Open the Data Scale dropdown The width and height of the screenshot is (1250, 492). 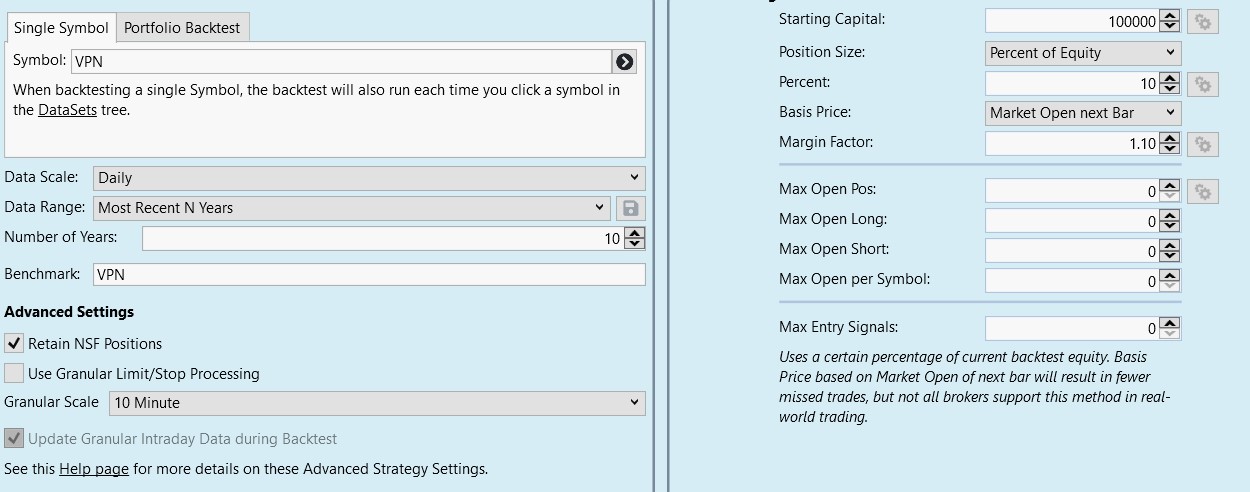369,178
